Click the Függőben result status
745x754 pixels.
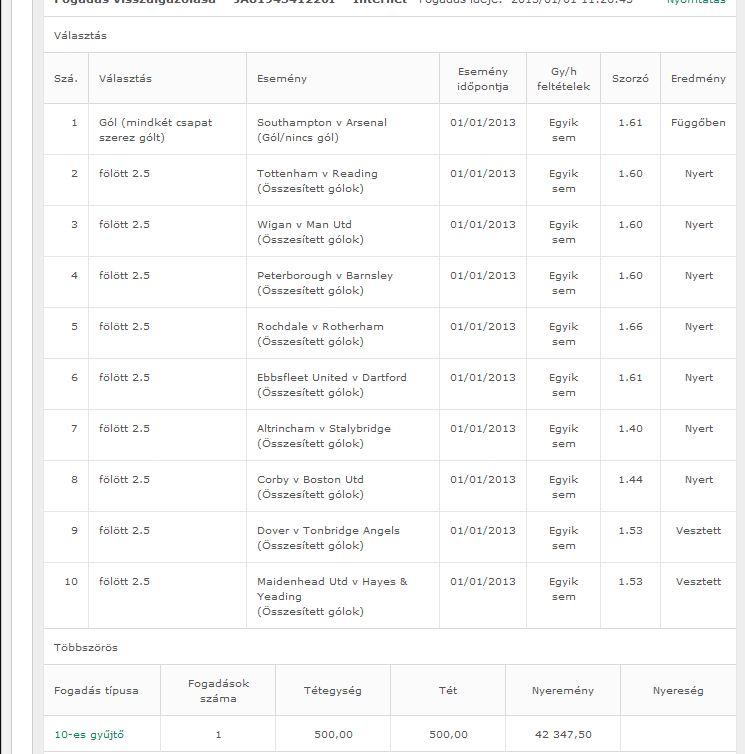(698, 123)
